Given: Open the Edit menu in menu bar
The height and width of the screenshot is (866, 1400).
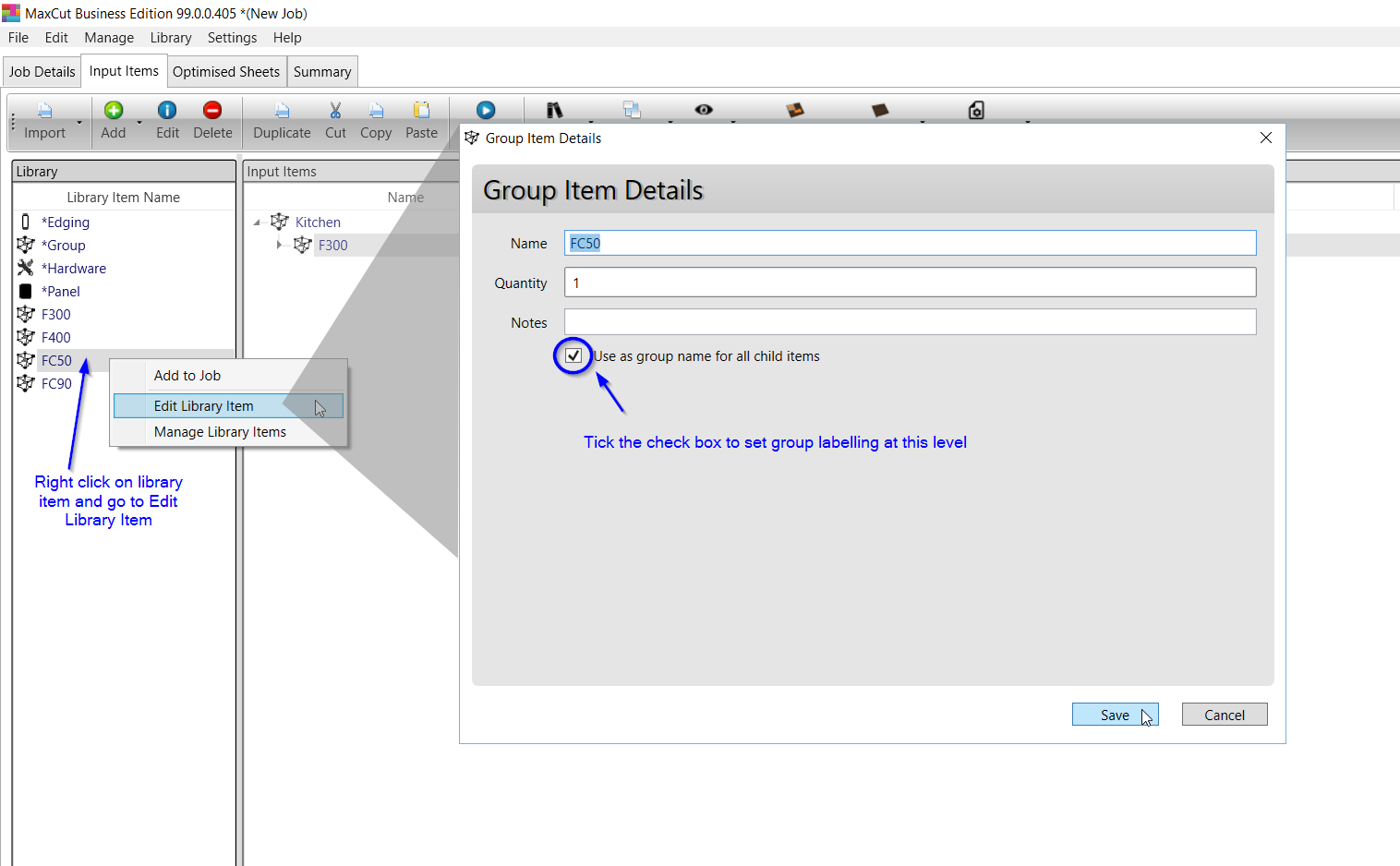Looking at the screenshot, I should [x=56, y=38].
